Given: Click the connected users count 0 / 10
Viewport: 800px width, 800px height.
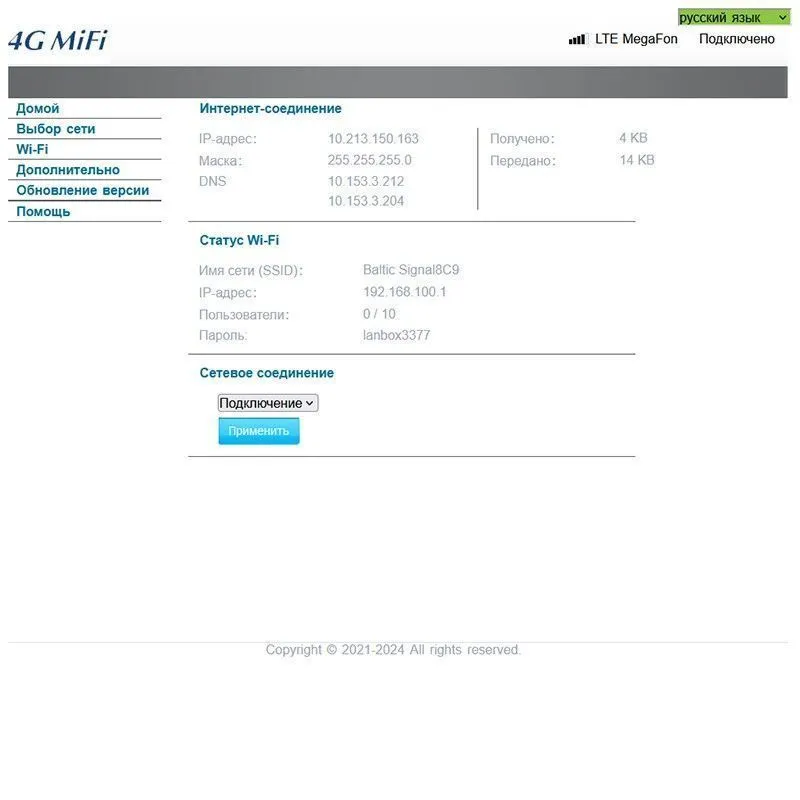Looking at the screenshot, I should click(x=379, y=314).
